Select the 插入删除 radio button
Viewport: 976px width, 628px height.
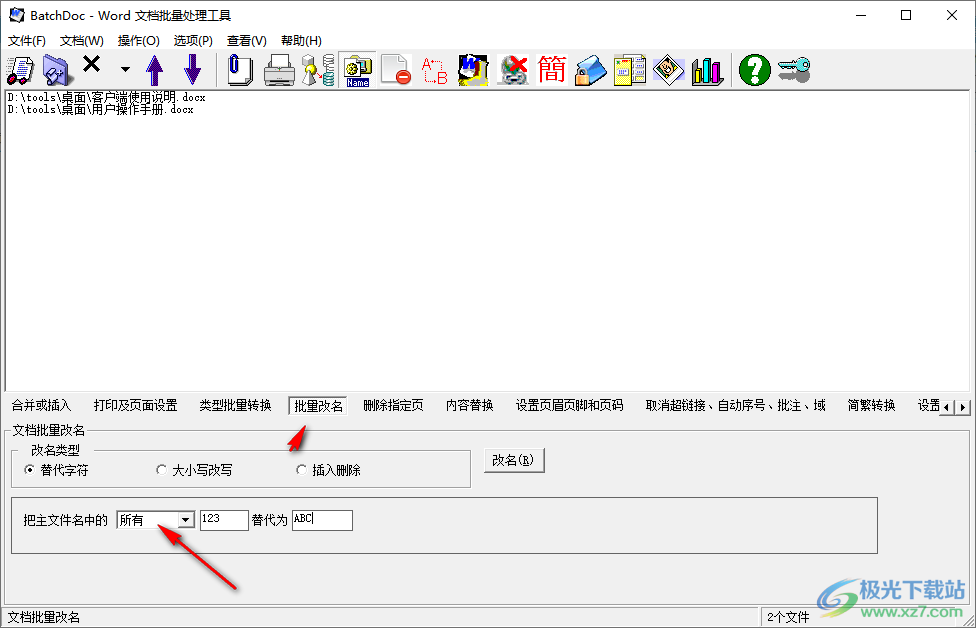point(329,470)
